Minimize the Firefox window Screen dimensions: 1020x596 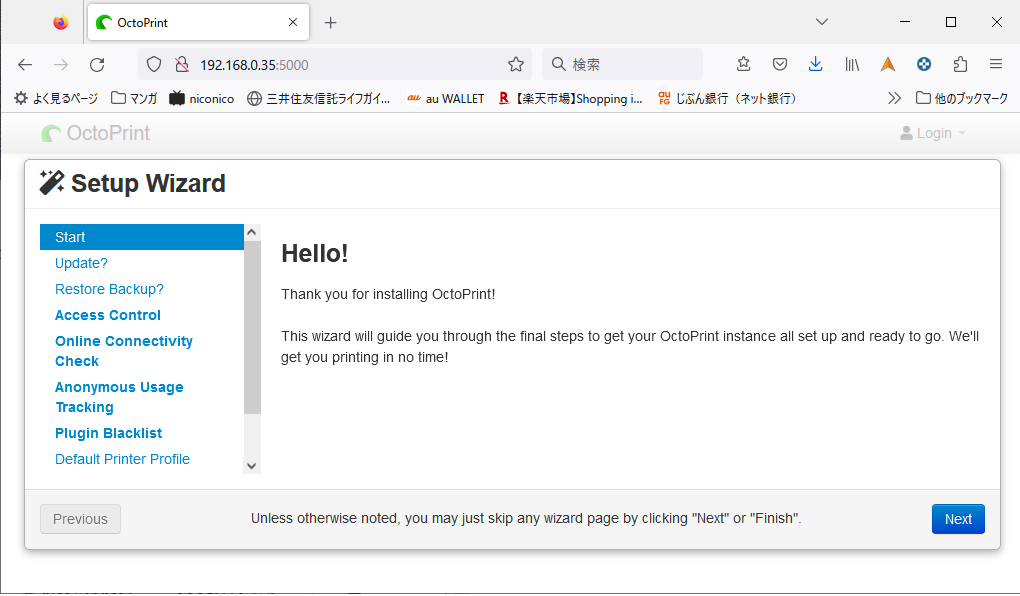click(905, 22)
